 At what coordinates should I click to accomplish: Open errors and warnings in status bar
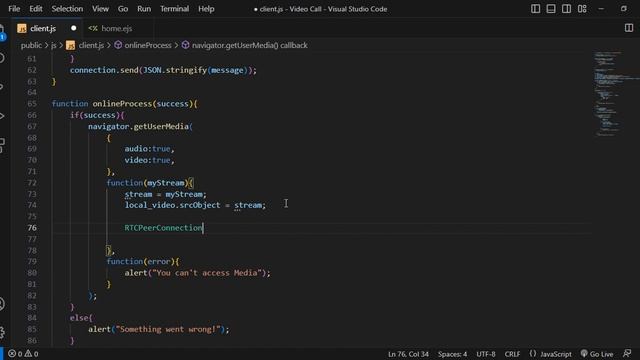pos(23,354)
